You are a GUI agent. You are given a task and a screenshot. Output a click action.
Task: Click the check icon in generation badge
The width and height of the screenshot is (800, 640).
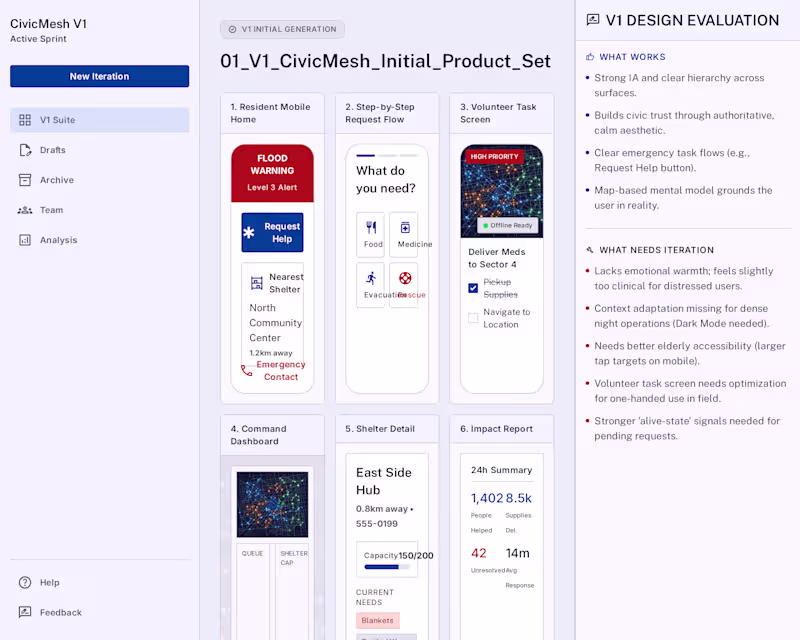232,29
